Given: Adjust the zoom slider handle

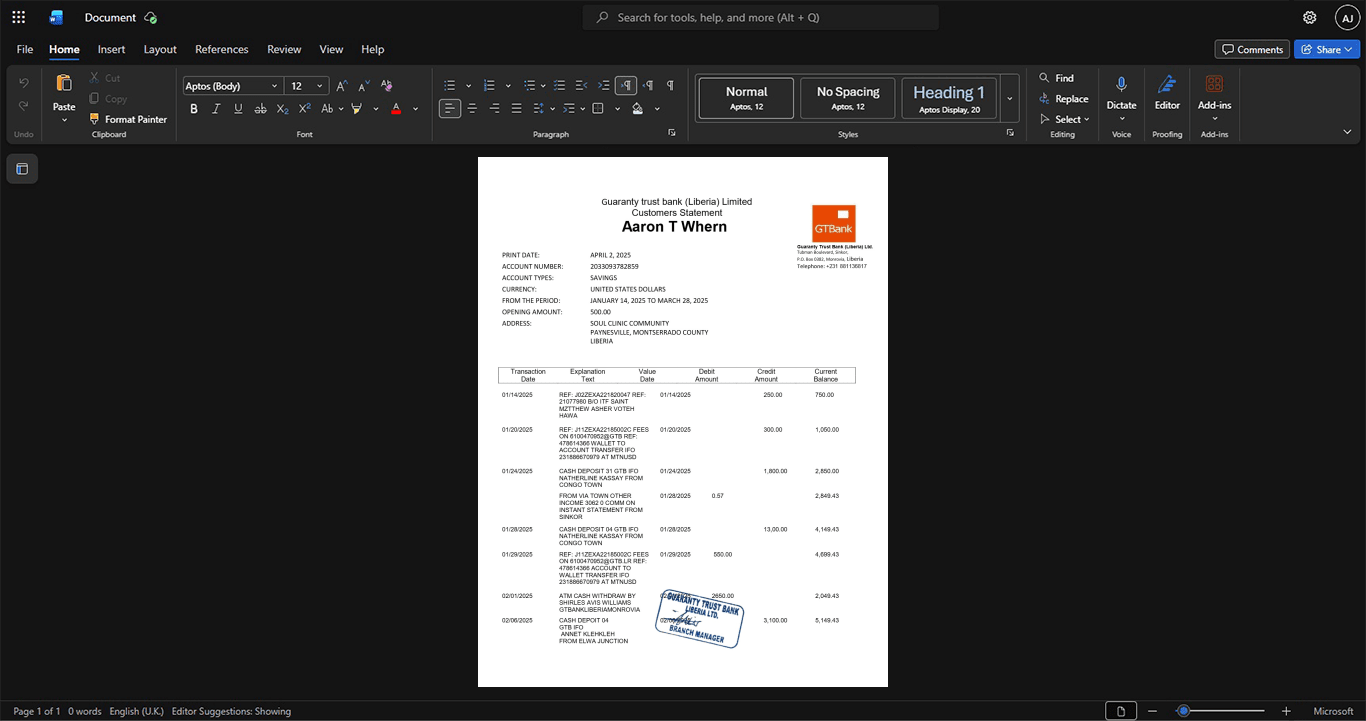Looking at the screenshot, I should (1183, 711).
